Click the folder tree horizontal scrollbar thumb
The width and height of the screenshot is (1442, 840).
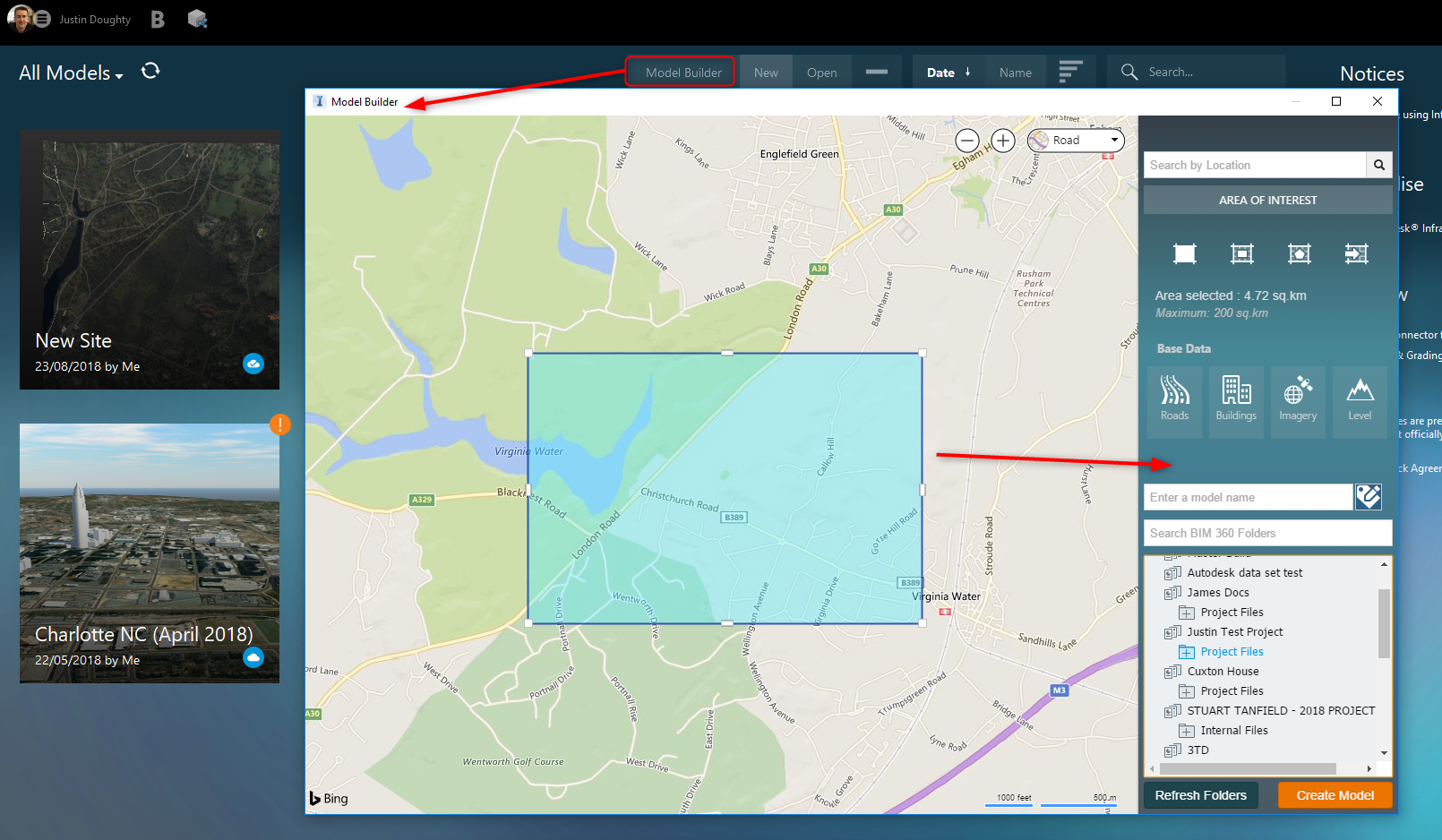click(1248, 768)
